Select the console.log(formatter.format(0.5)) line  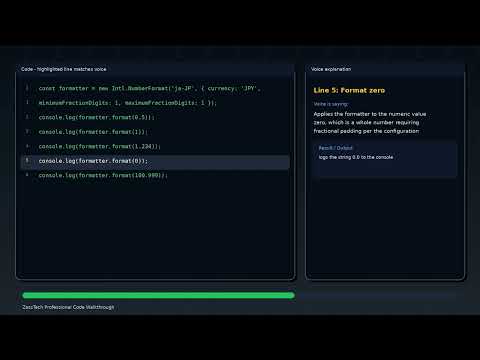[97, 118]
